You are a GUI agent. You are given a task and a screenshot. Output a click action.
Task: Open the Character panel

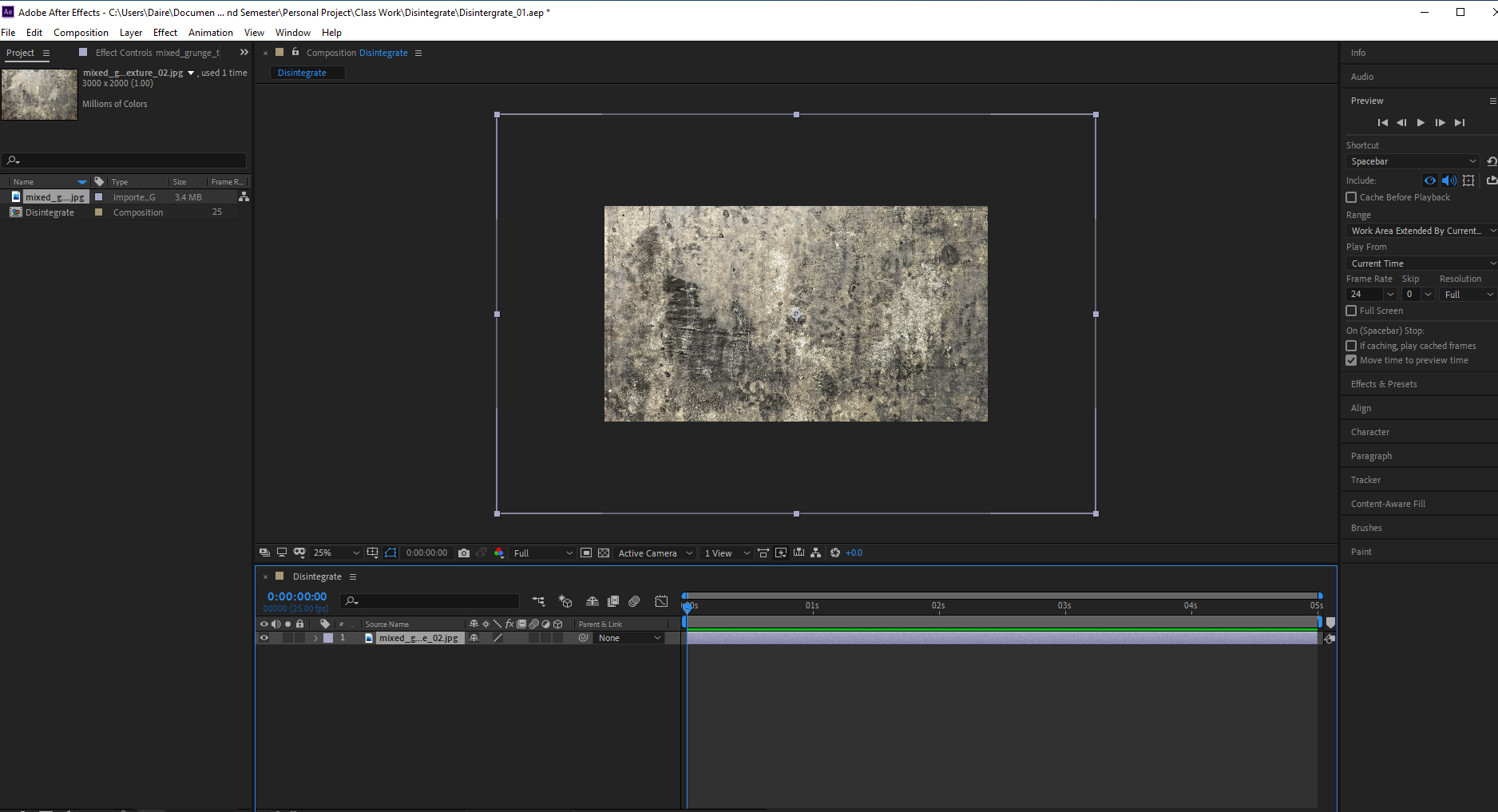[1370, 432]
